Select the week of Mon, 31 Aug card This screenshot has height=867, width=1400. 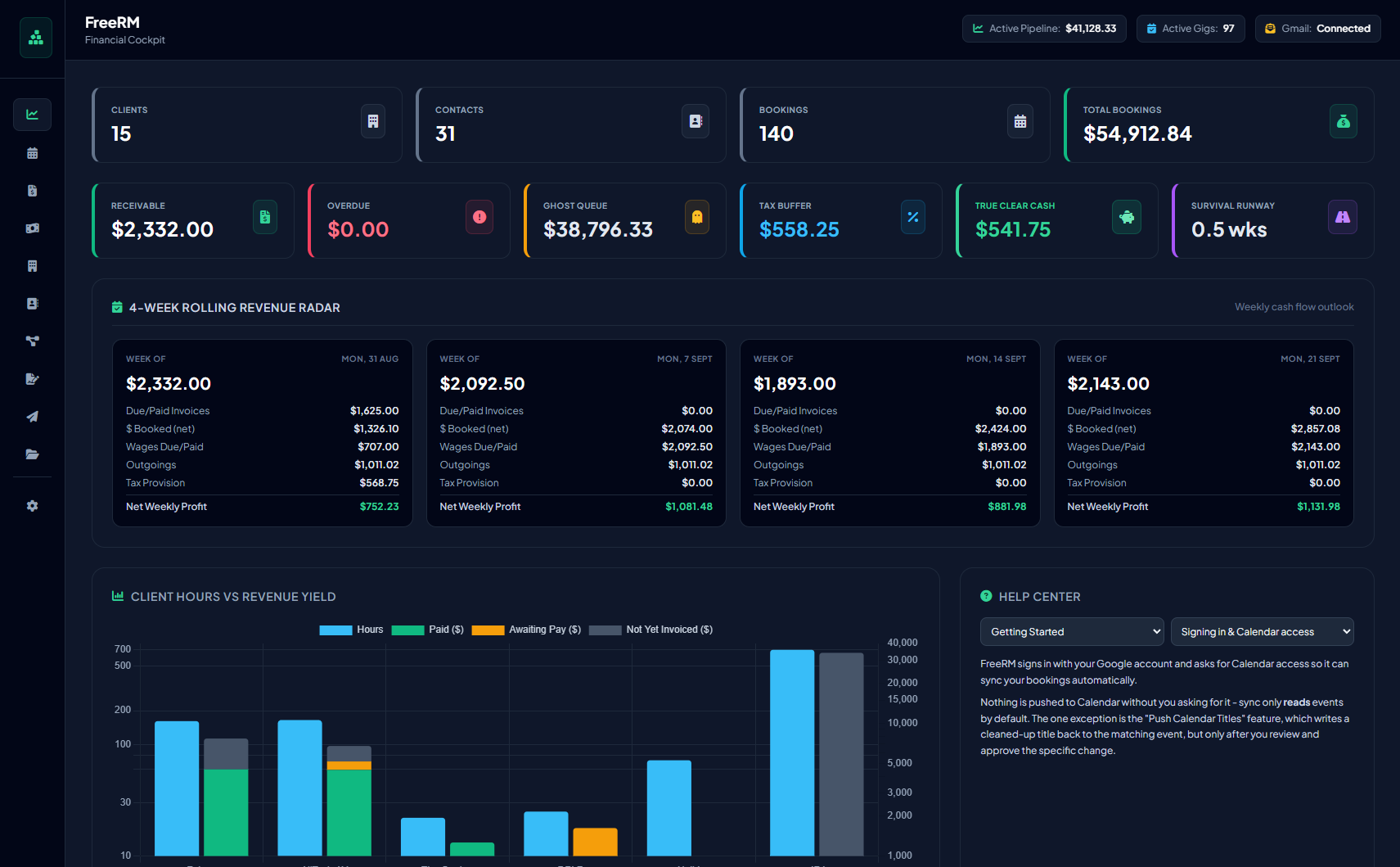[262, 433]
